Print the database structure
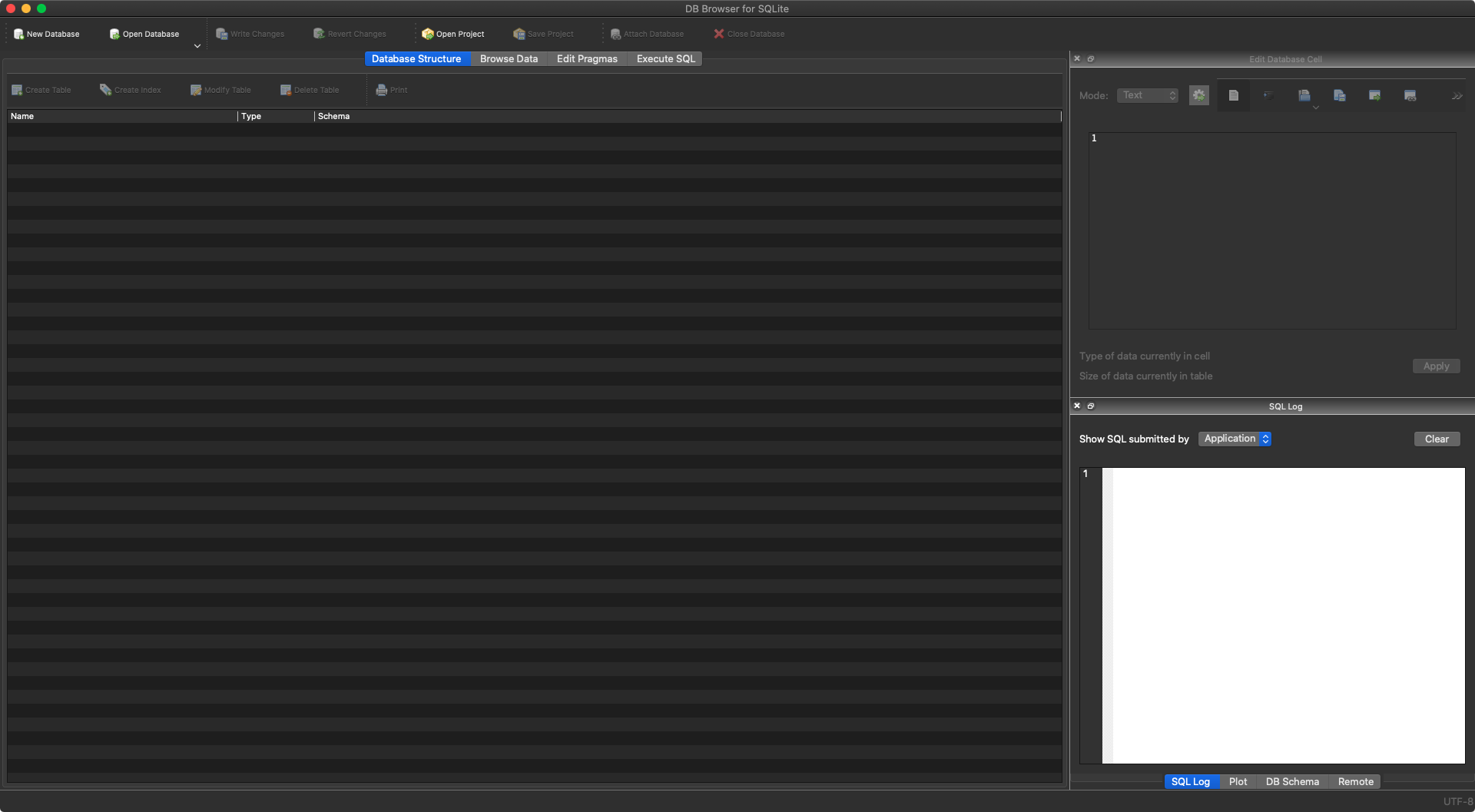Image resolution: width=1475 pixels, height=812 pixels. [390, 90]
